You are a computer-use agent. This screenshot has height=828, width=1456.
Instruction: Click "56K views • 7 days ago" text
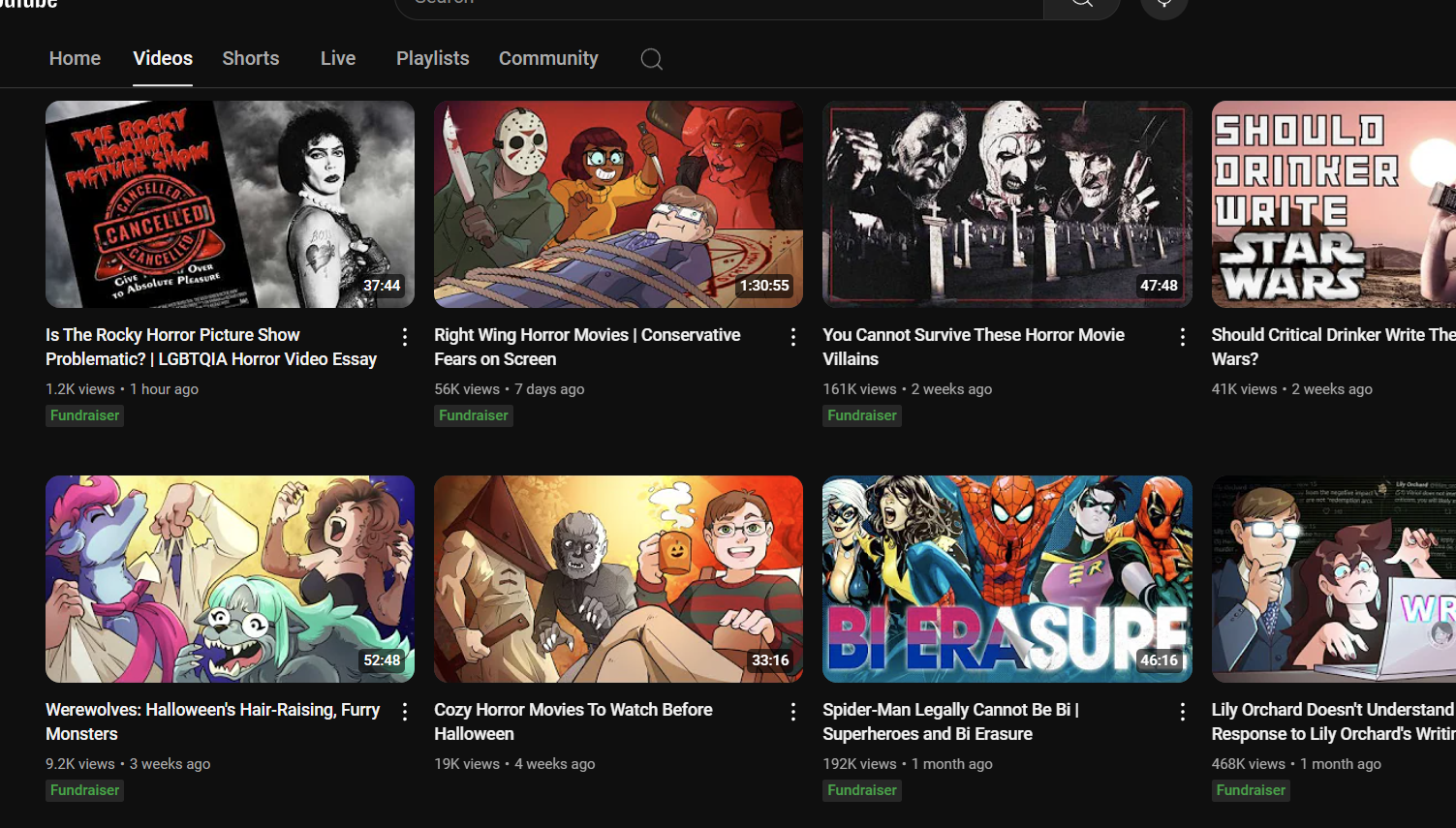[510, 389]
